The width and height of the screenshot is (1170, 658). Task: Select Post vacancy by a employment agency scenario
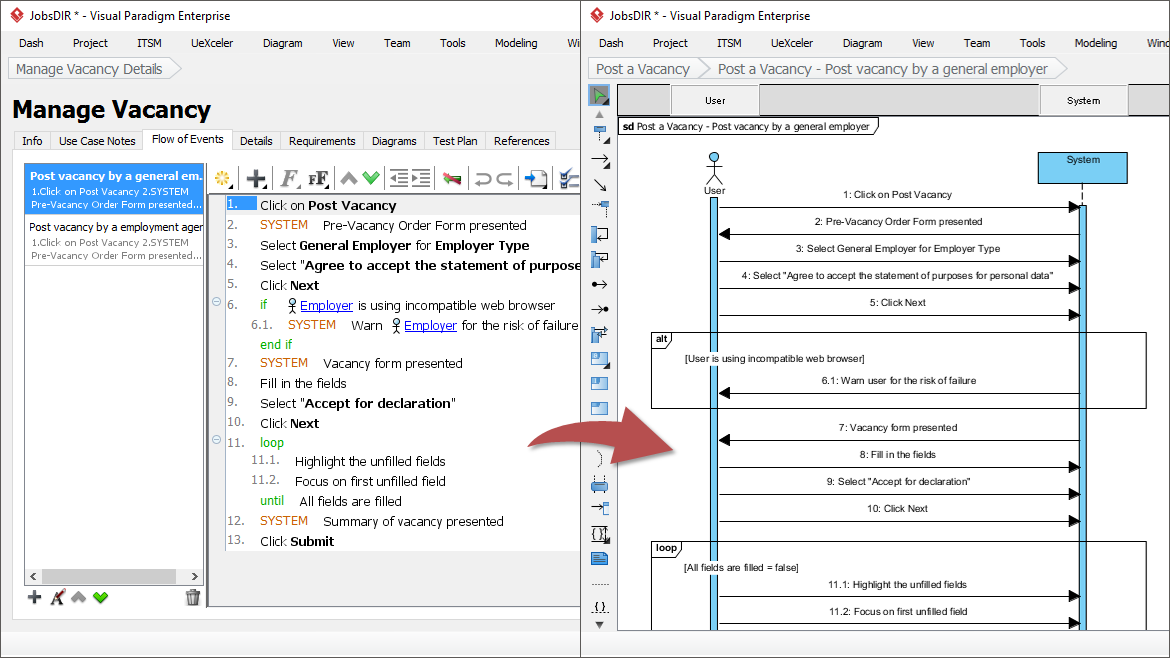(x=114, y=240)
